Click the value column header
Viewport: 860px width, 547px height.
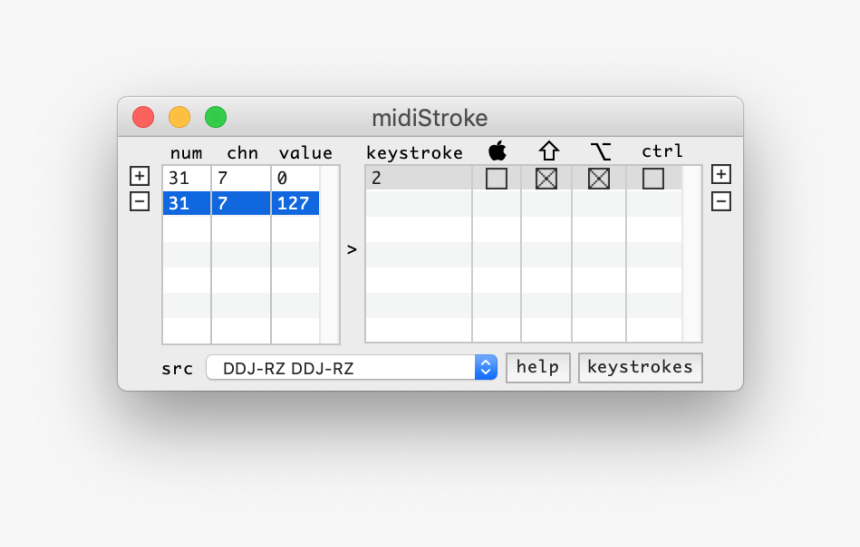305,153
